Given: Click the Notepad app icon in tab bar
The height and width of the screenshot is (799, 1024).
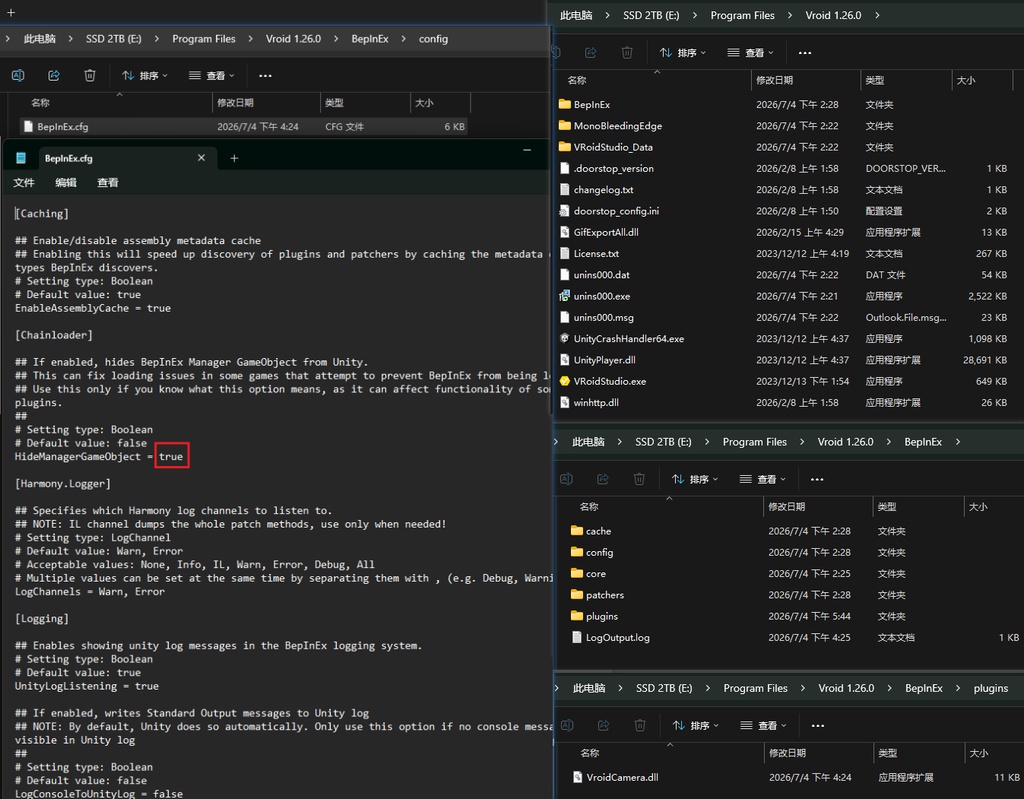Looking at the screenshot, I should coord(21,158).
